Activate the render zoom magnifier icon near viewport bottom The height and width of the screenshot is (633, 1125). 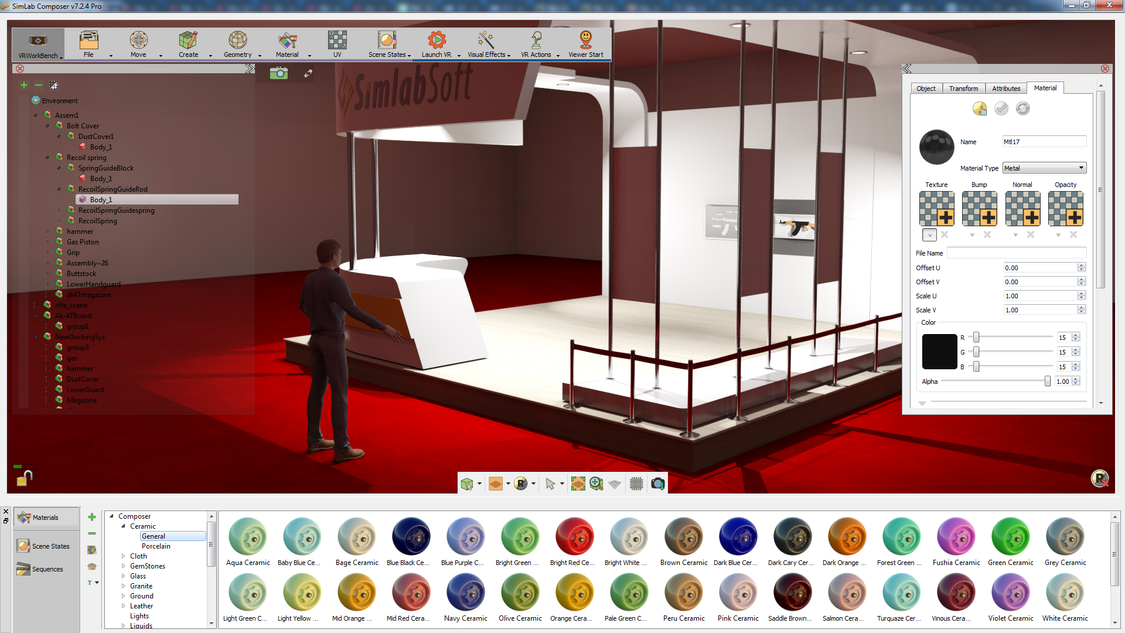[596, 483]
